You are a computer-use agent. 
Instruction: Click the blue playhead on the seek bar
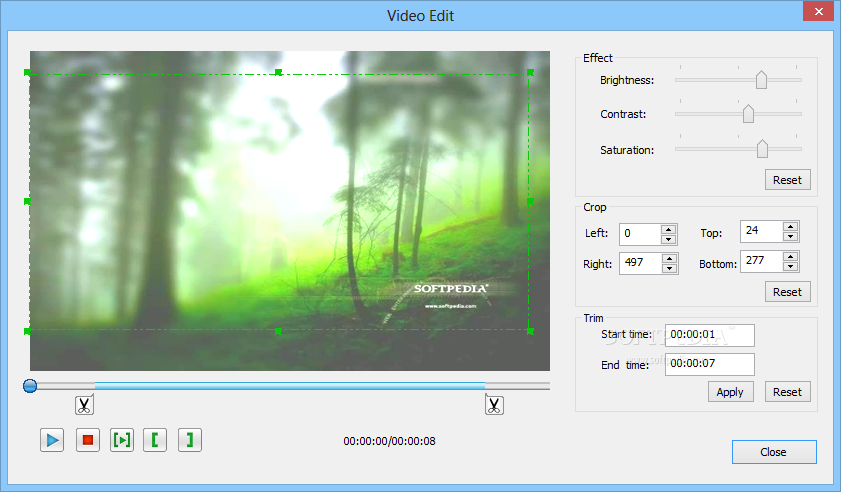pos(30,386)
